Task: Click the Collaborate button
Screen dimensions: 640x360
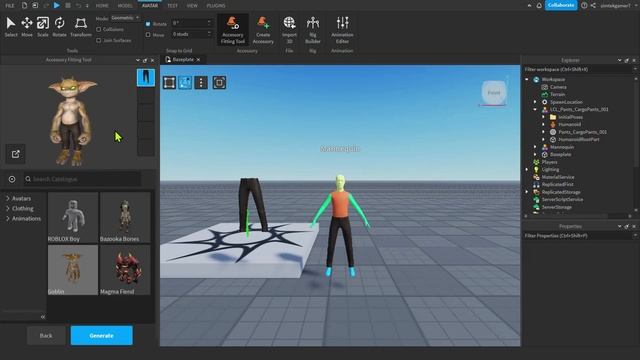Action: [561, 5]
